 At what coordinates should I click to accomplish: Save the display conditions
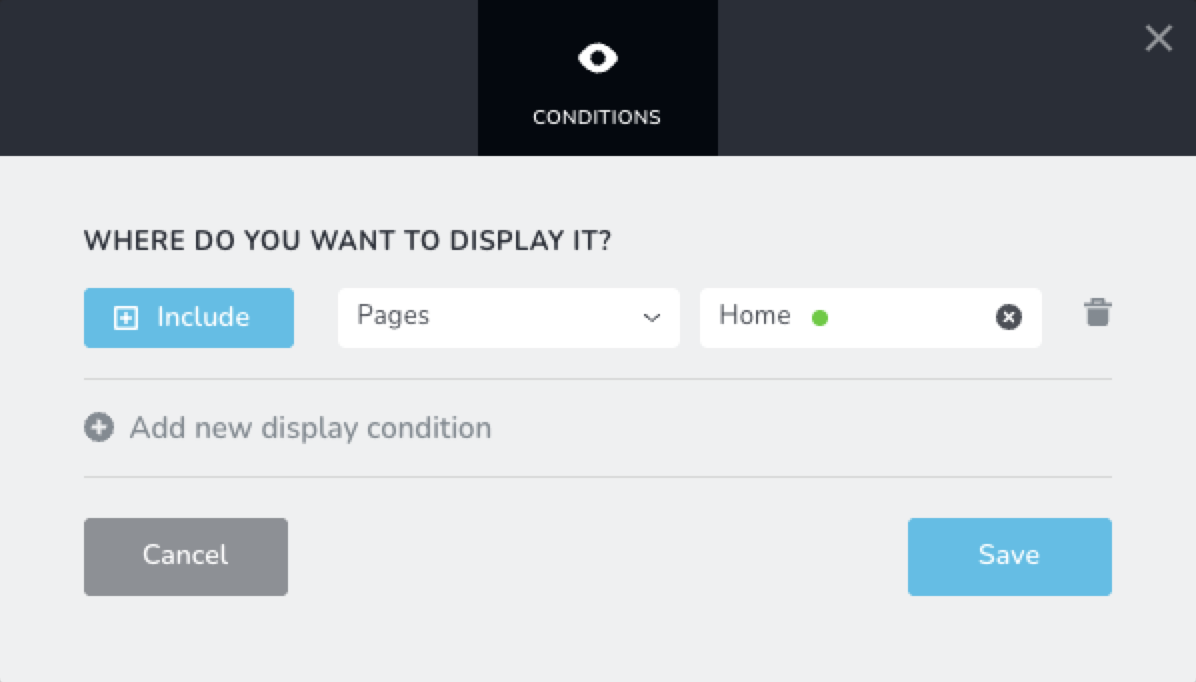[x=1009, y=556]
